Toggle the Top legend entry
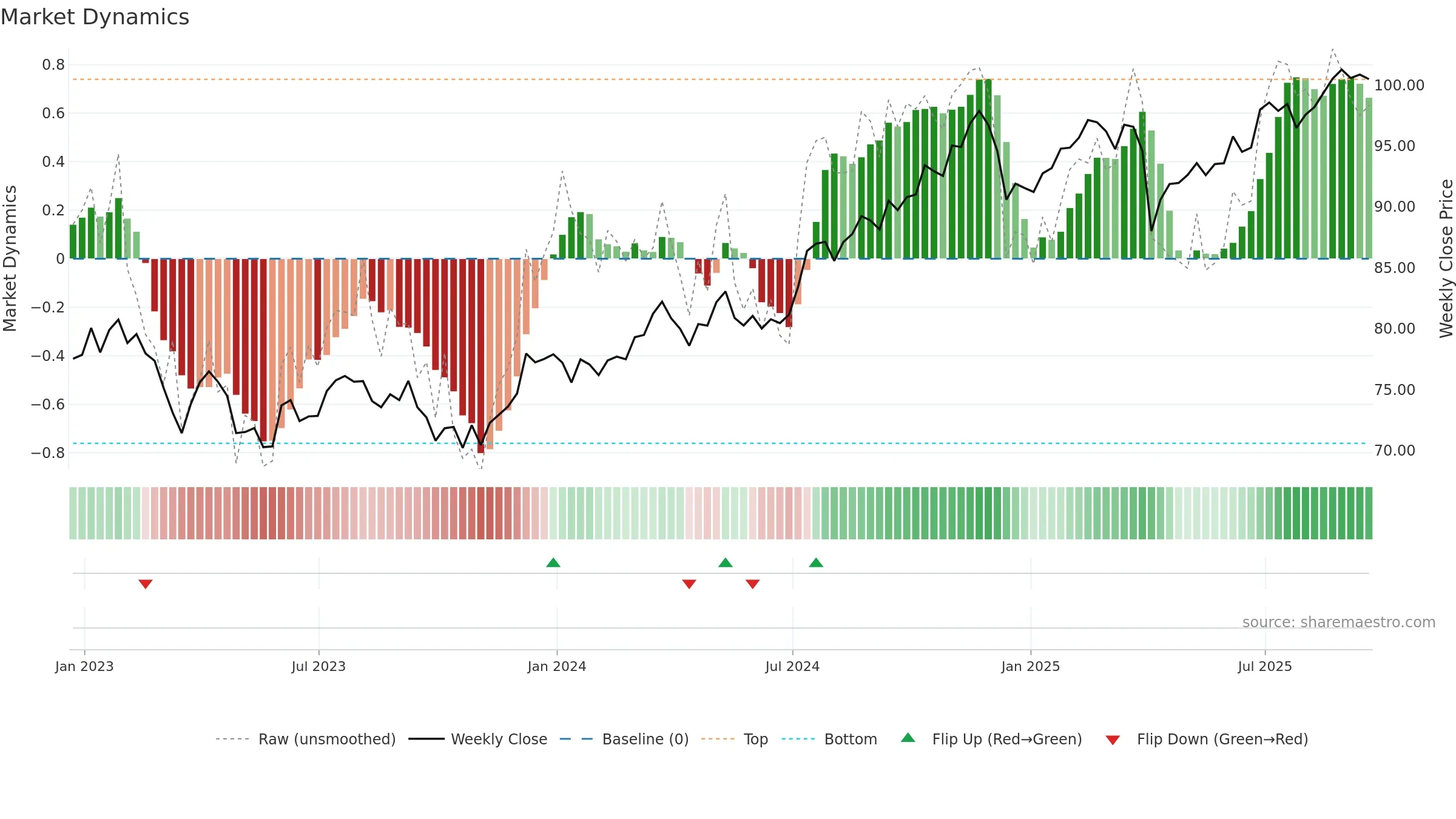 click(x=735, y=739)
